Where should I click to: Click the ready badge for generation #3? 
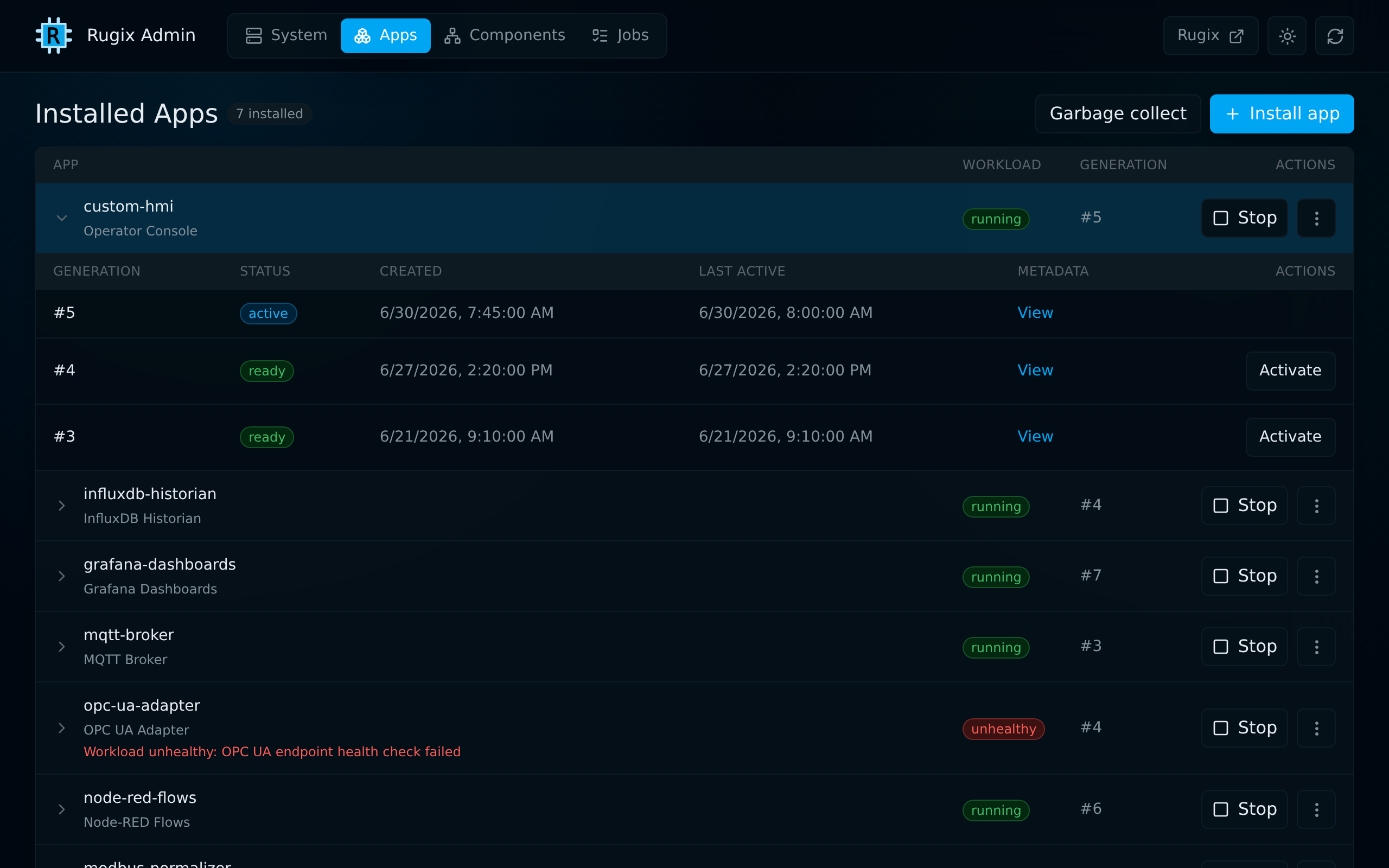(x=266, y=437)
